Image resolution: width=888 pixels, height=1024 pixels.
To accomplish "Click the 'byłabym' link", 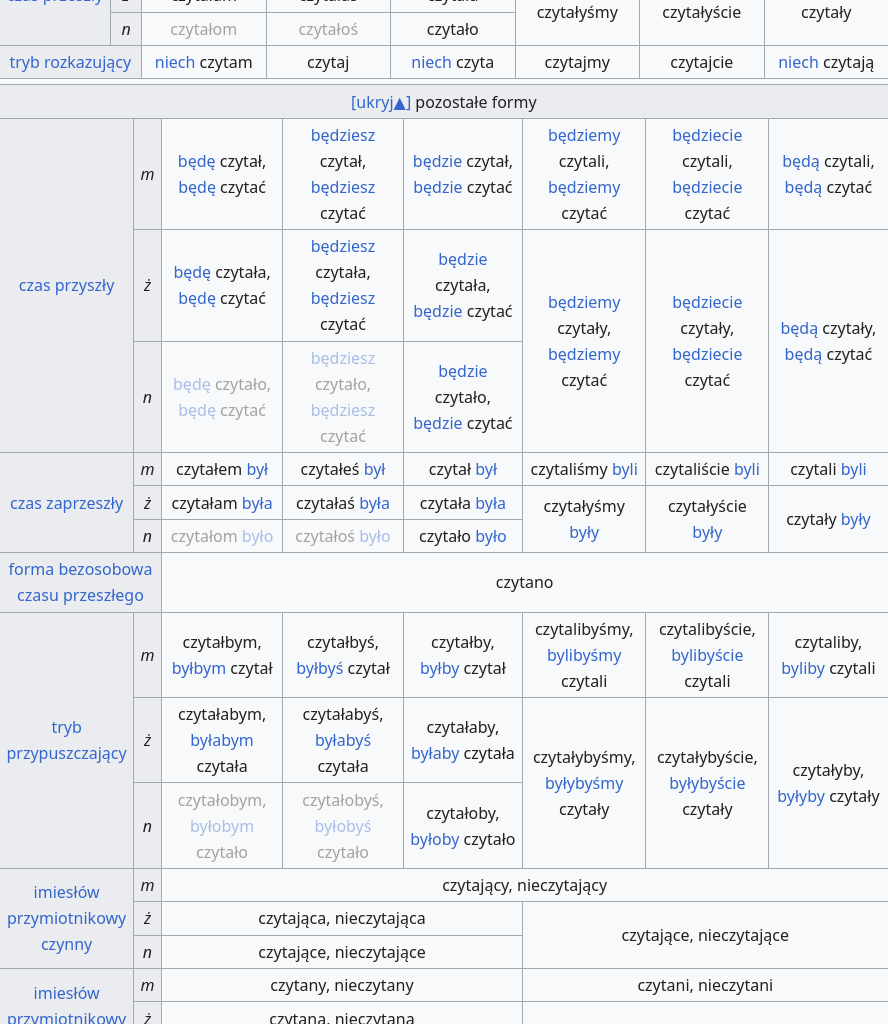I will click(x=222, y=740).
